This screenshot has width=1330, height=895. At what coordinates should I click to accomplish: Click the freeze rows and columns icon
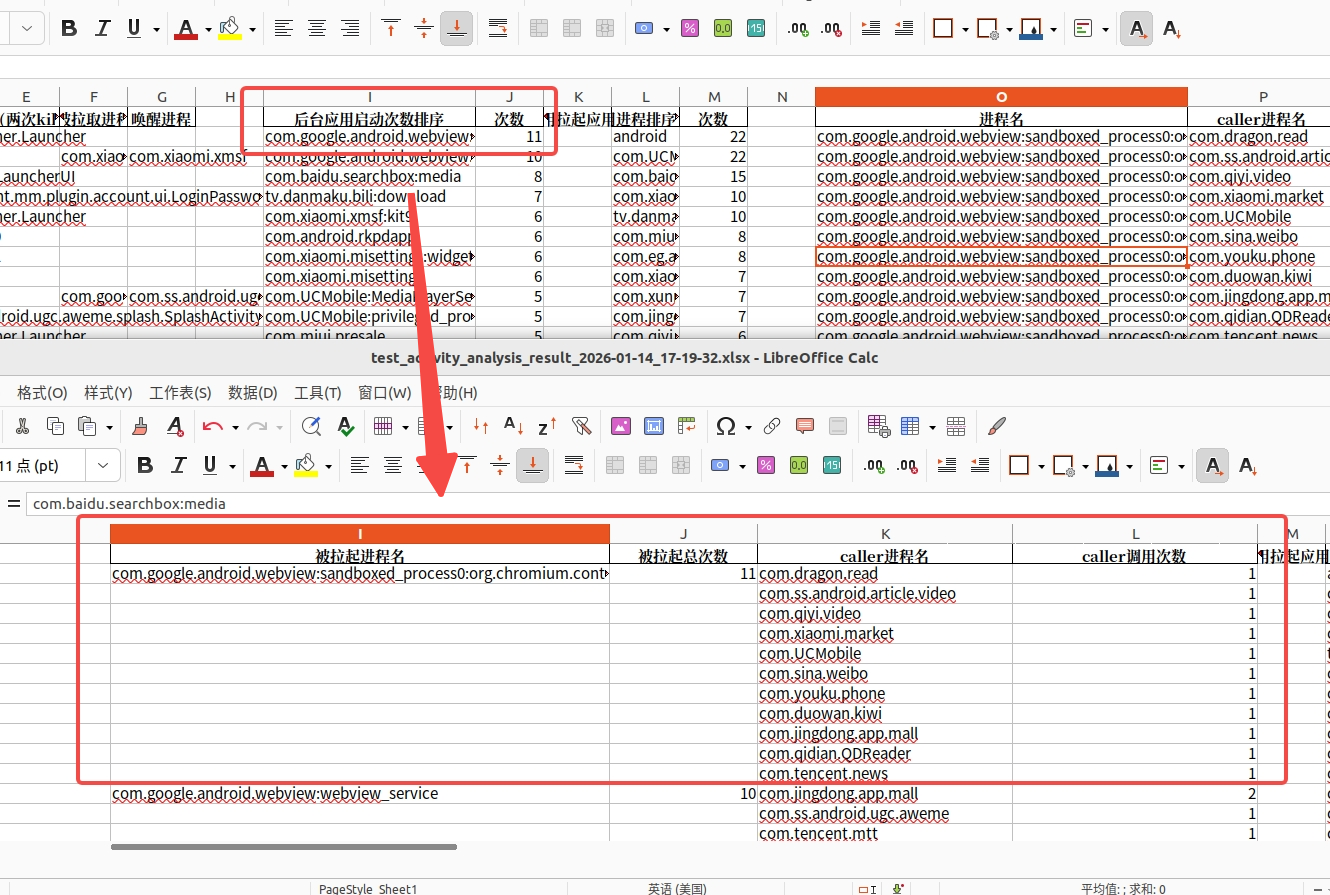(910, 427)
